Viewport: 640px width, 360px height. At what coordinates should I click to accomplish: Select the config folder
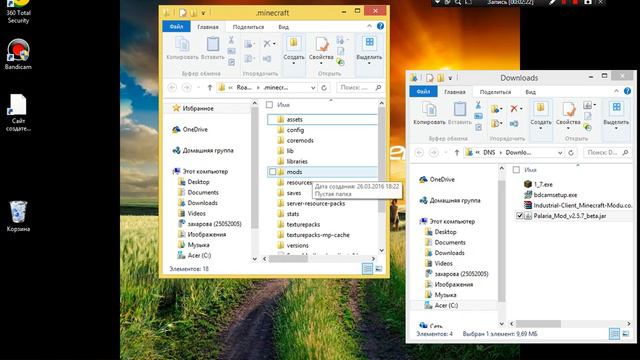coord(295,130)
